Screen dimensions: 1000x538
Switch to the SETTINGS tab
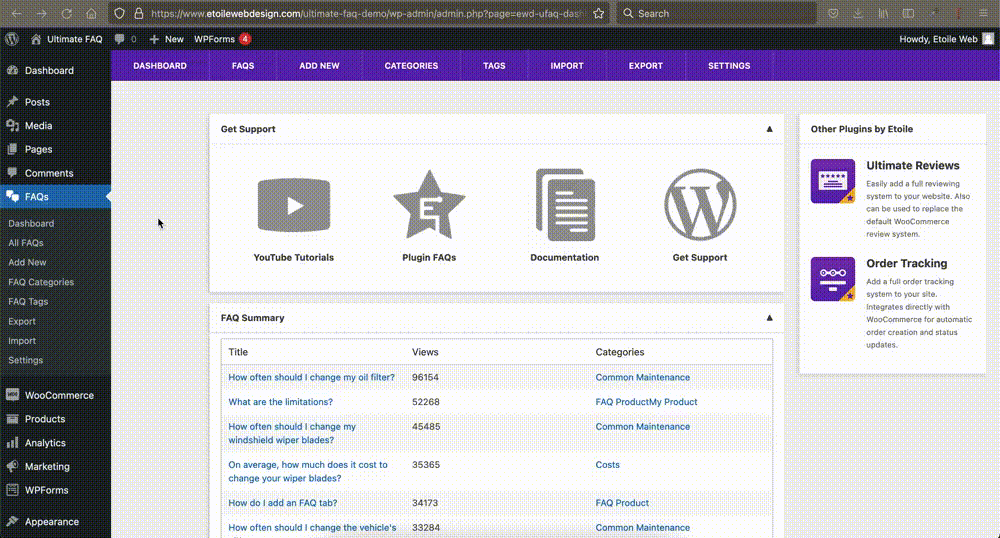729,66
